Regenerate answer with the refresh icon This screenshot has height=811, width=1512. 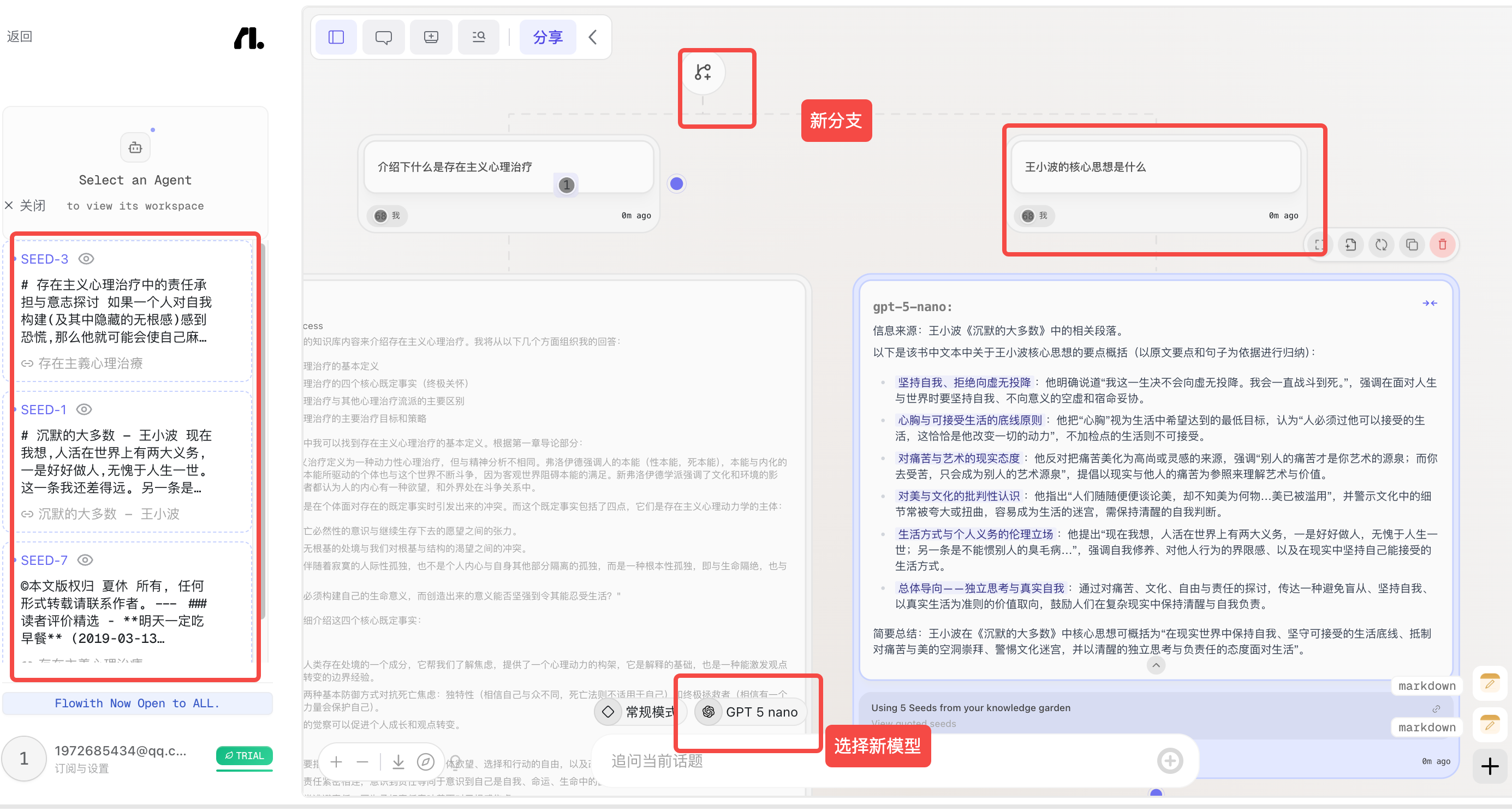tap(1381, 245)
